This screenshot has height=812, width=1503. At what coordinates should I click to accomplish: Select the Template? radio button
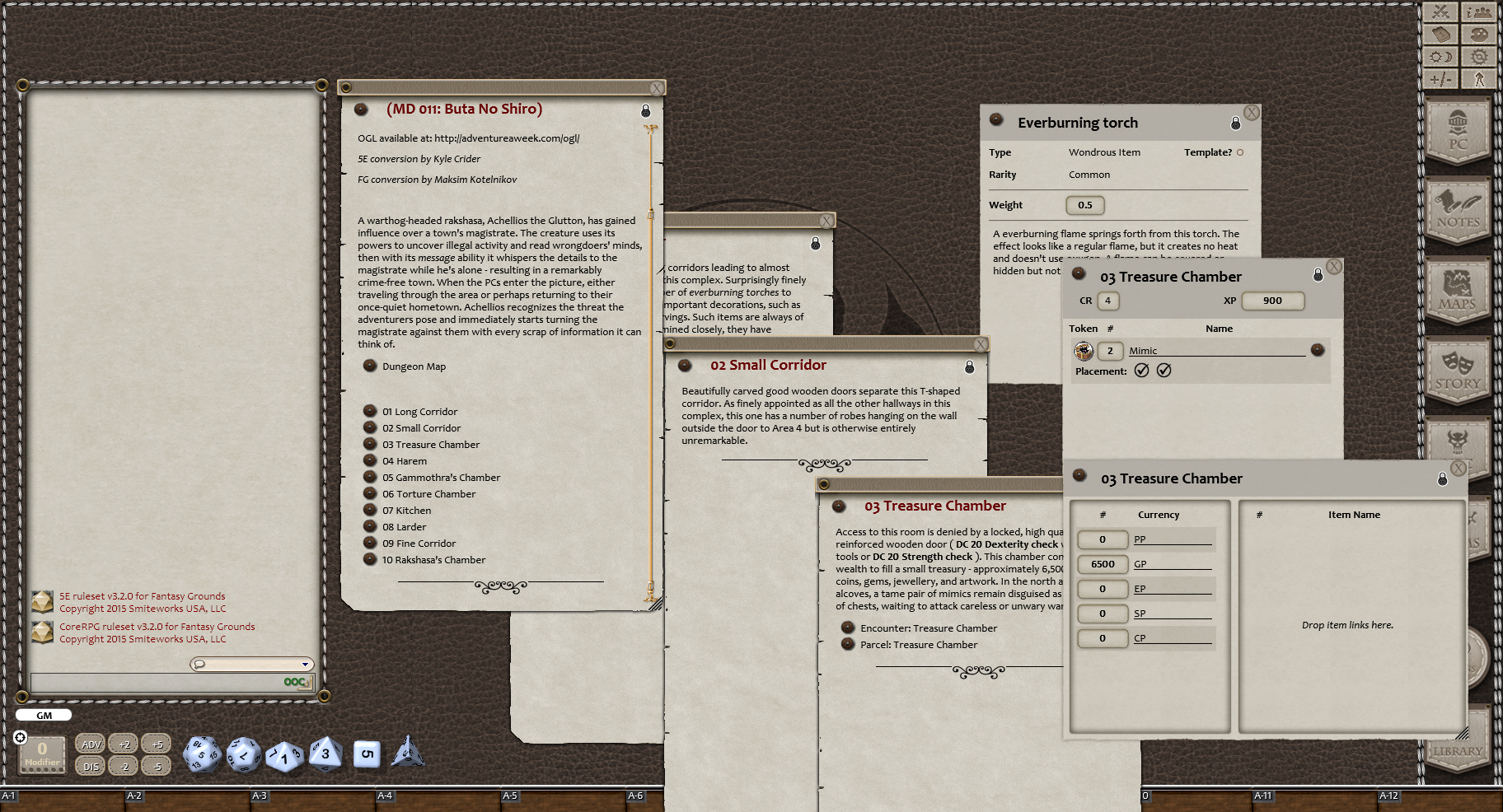[x=1239, y=152]
